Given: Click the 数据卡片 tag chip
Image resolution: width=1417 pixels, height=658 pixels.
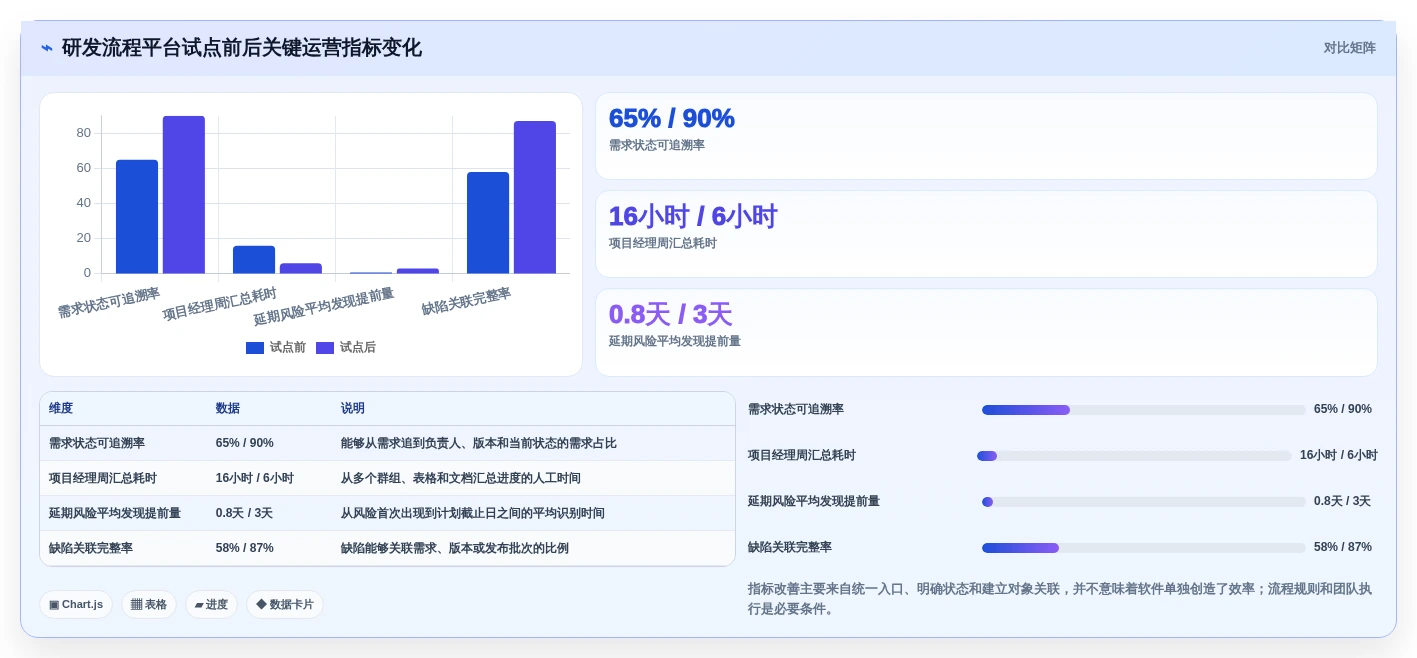Looking at the screenshot, I should pyautogui.click(x=285, y=604).
